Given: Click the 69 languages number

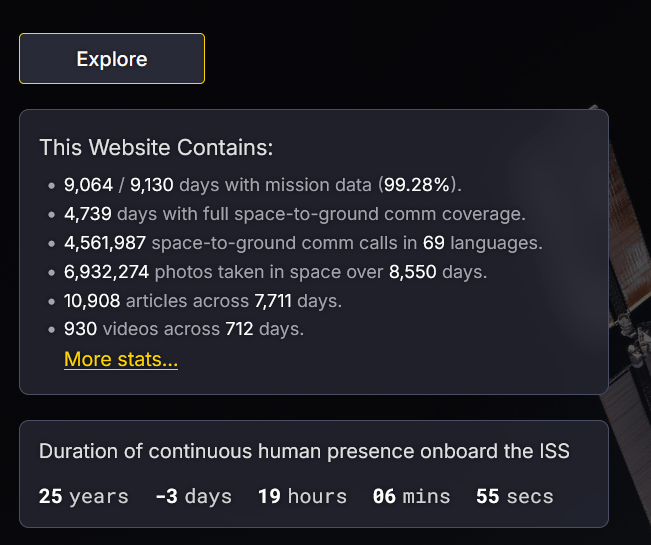Looking at the screenshot, I should coord(433,243).
